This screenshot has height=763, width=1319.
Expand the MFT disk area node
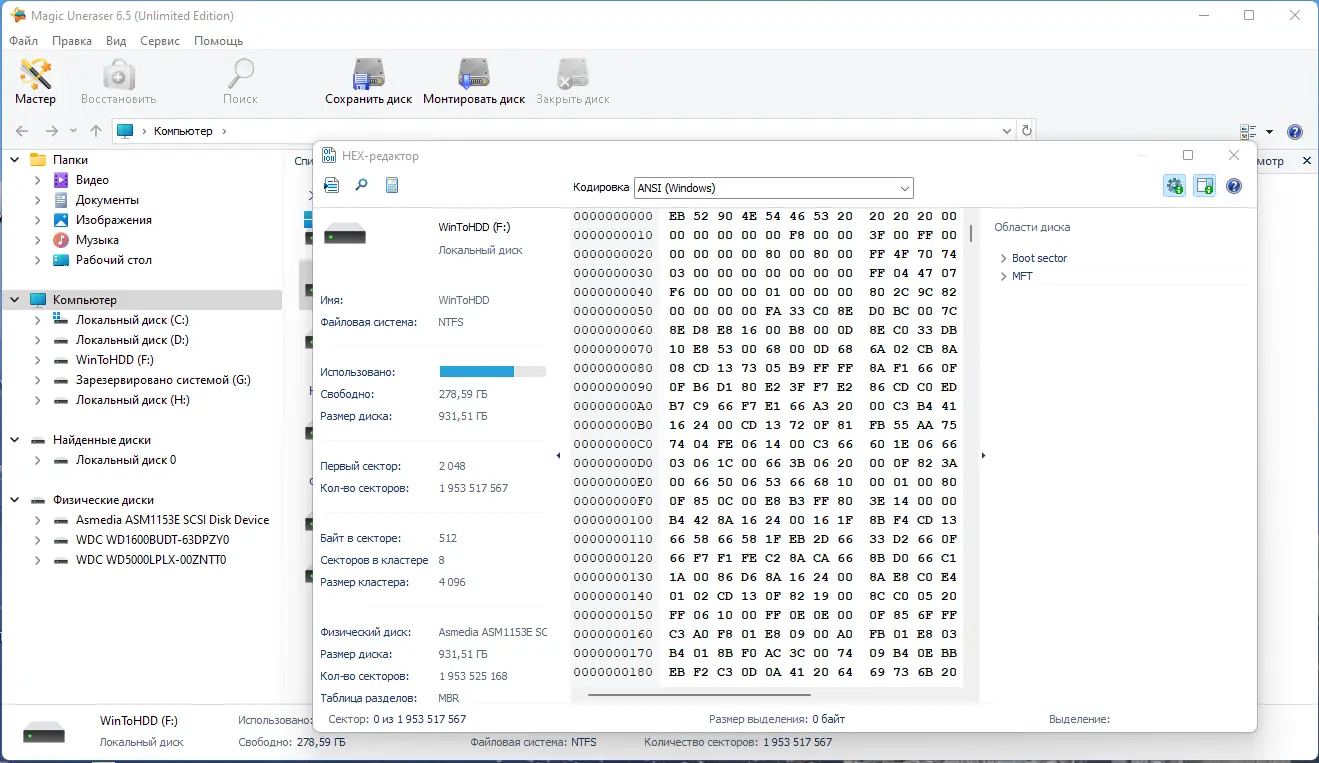coord(1003,276)
